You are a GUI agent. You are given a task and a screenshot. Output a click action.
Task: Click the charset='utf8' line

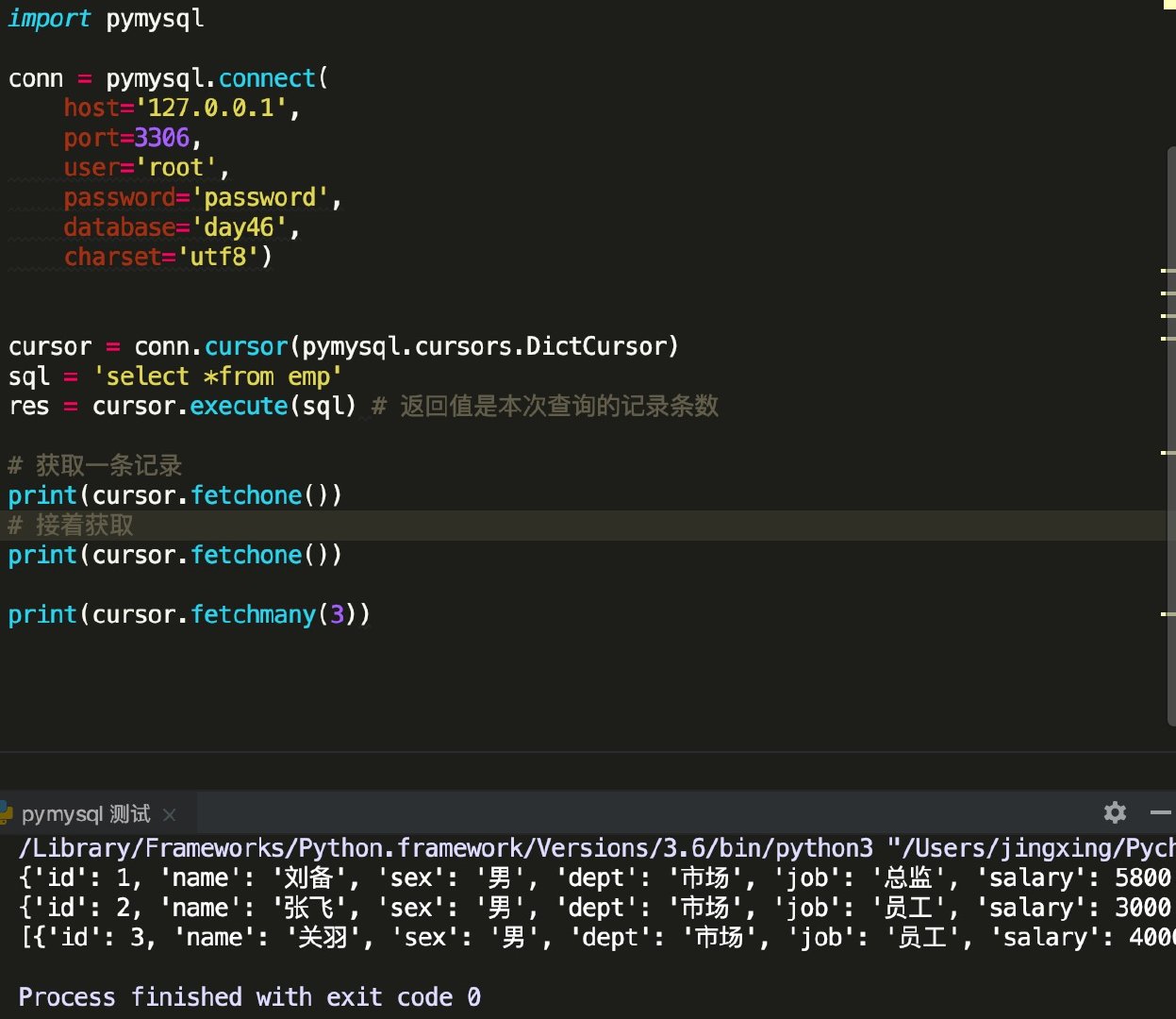[x=168, y=257]
